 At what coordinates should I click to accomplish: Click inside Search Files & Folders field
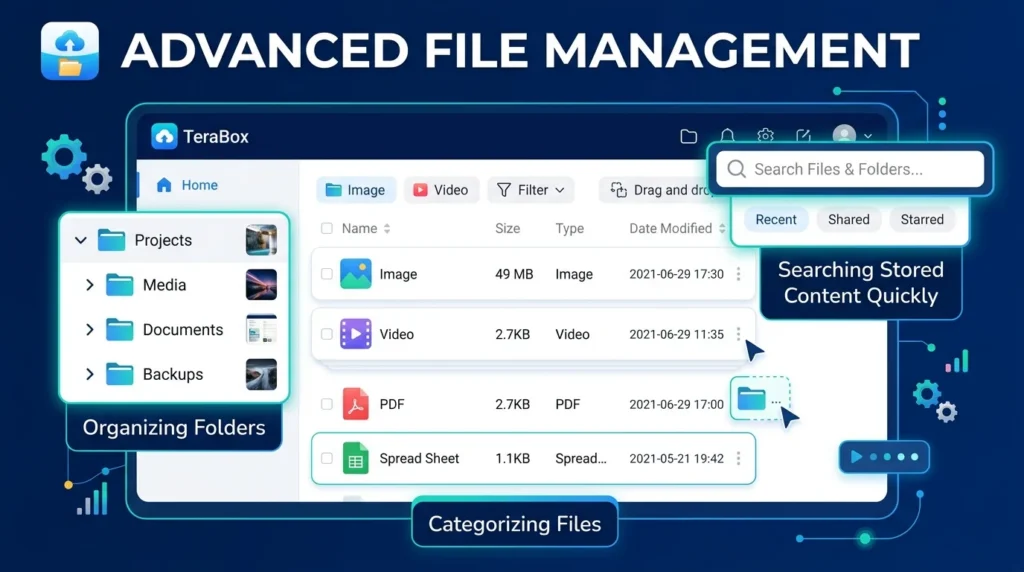coord(850,169)
